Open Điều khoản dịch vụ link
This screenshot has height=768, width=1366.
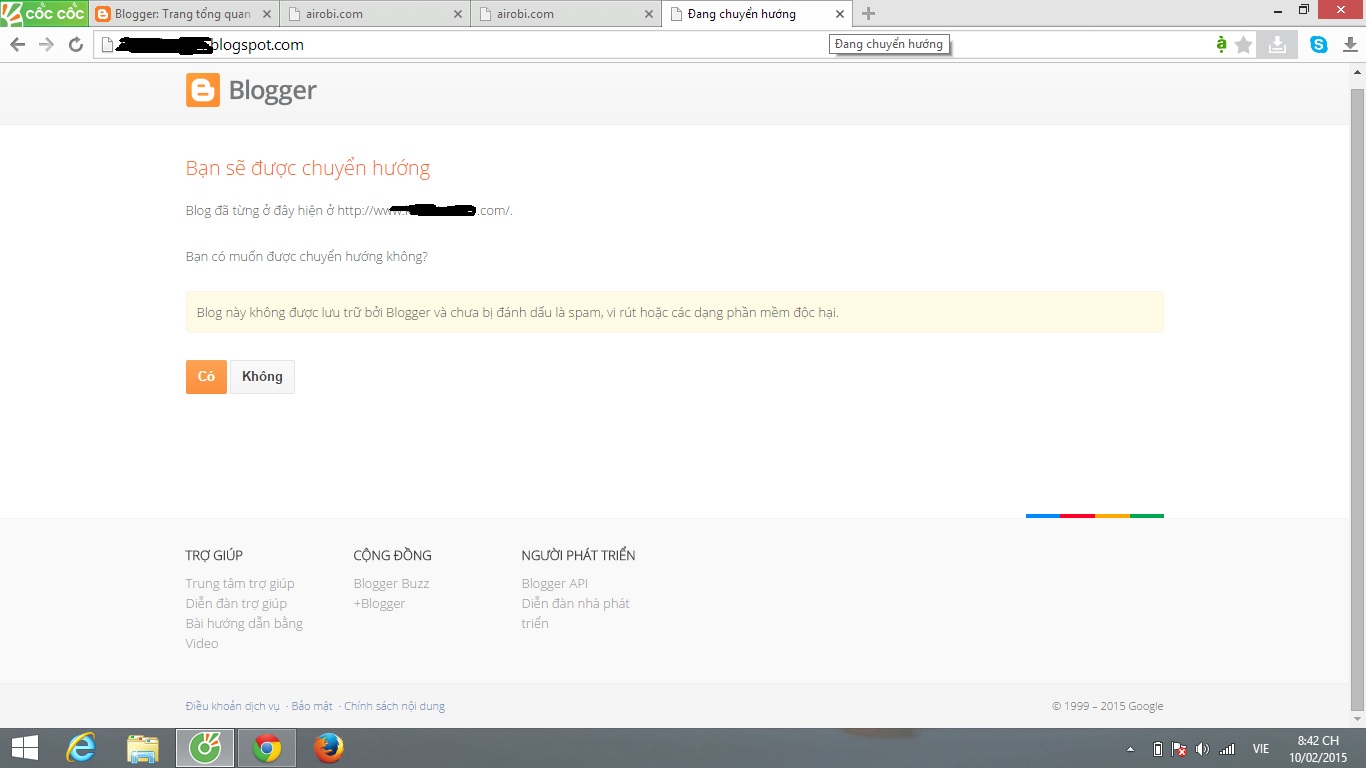(x=233, y=706)
